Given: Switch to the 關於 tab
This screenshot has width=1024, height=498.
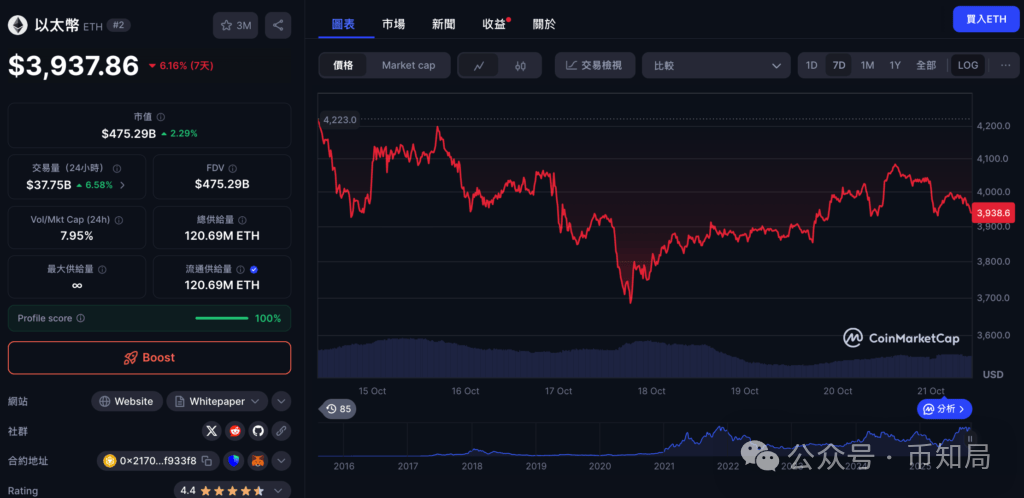Looking at the screenshot, I should (x=544, y=24).
